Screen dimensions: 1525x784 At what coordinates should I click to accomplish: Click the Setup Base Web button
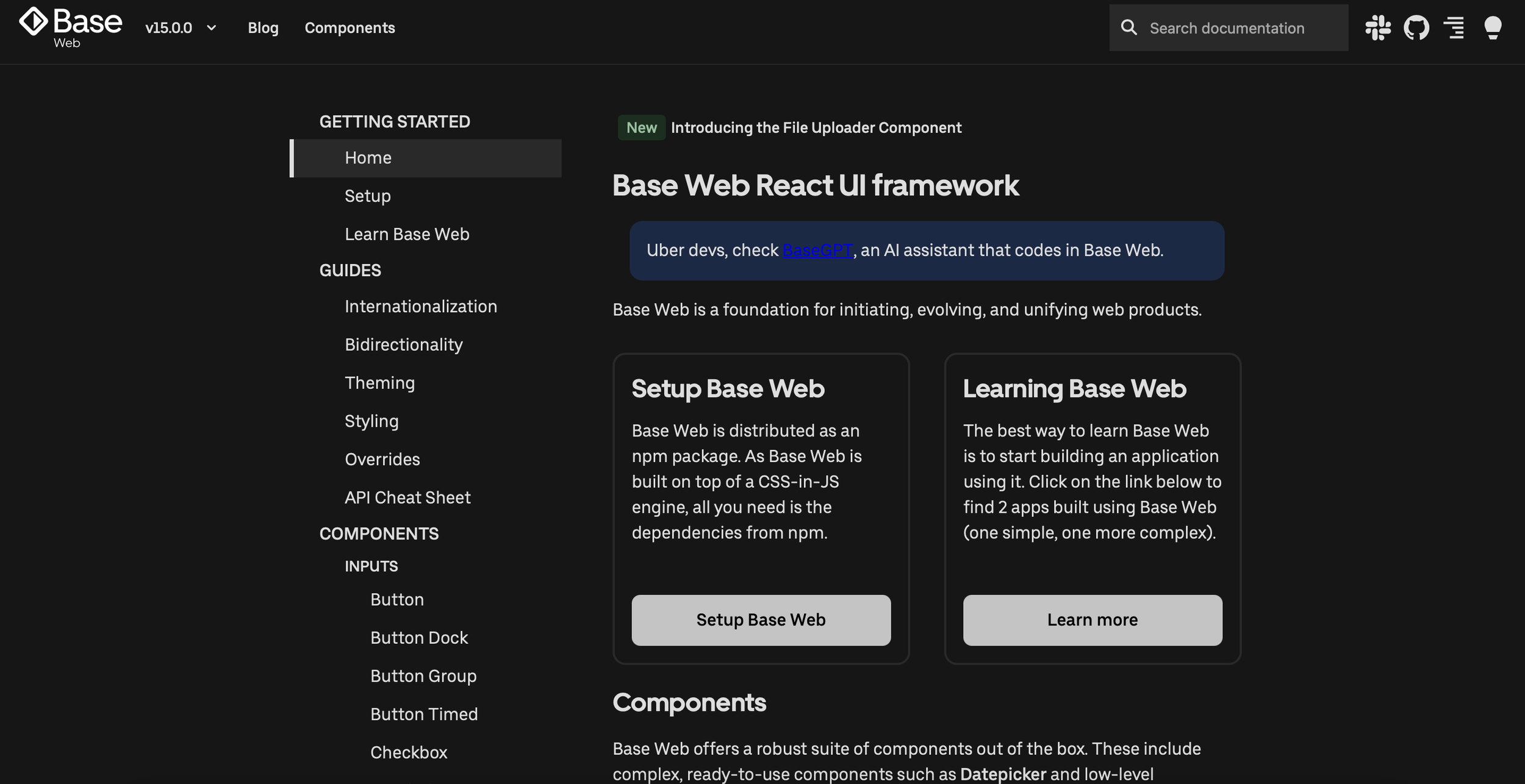pyautogui.click(x=761, y=620)
